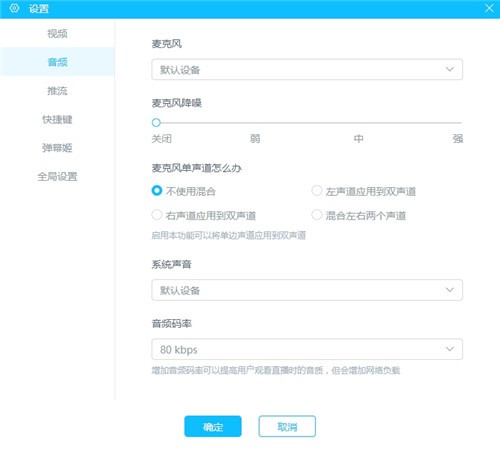500x454 pixels.
Task: Set noise reduction to 关闭
Action: pyautogui.click(x=162, y=138)
